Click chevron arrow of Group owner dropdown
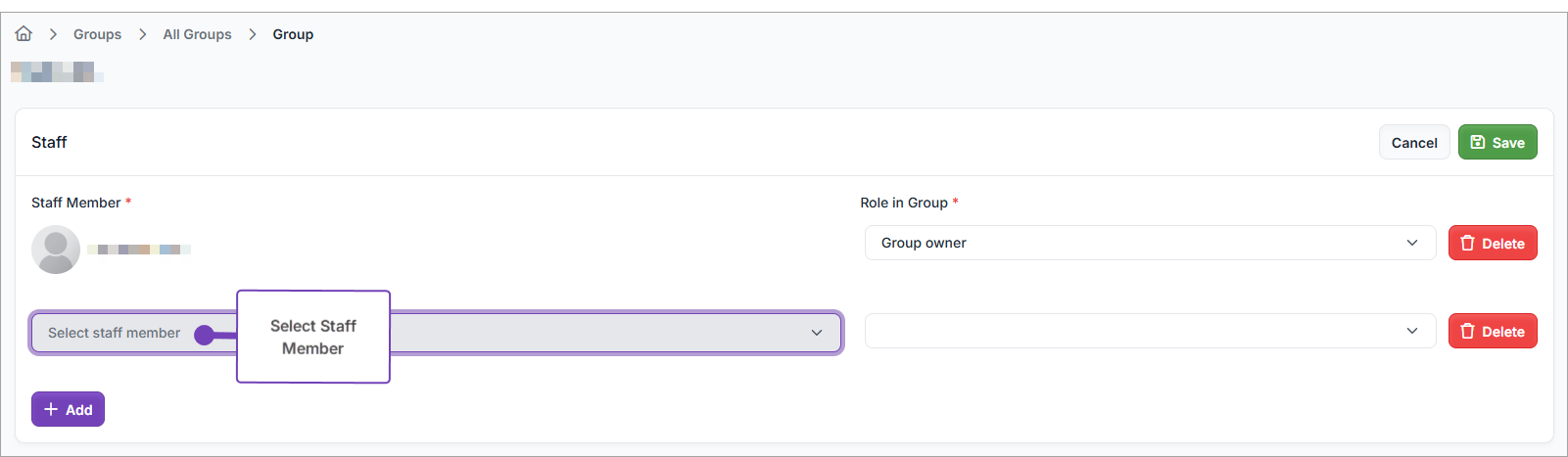Viewport: 1568px width, 457px height. point(1411,243)
